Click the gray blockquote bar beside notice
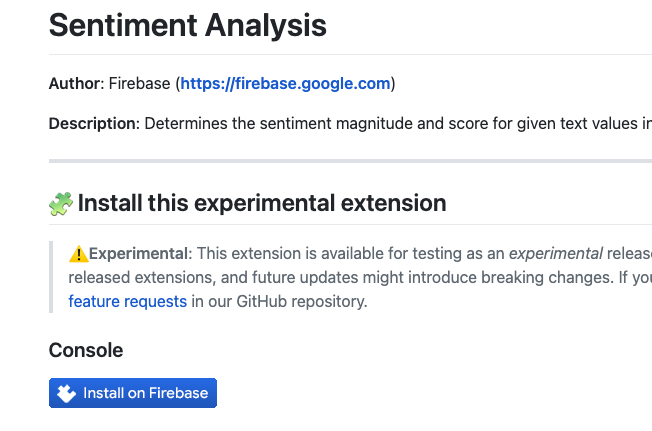Image resolution: width=652 pixels, height=431 pixels. click(51, 277)
